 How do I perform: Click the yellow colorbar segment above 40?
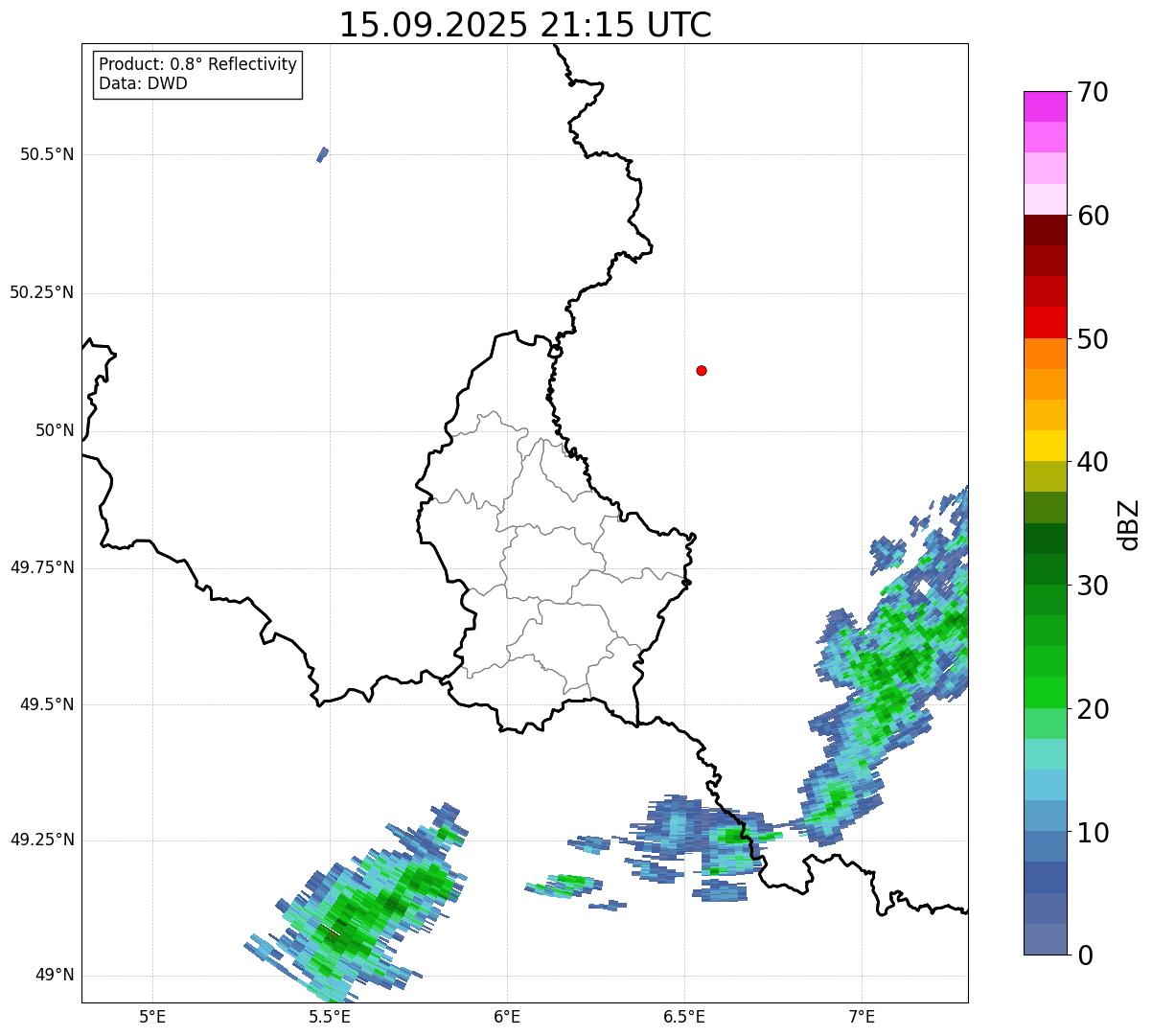click(1045, 446)
